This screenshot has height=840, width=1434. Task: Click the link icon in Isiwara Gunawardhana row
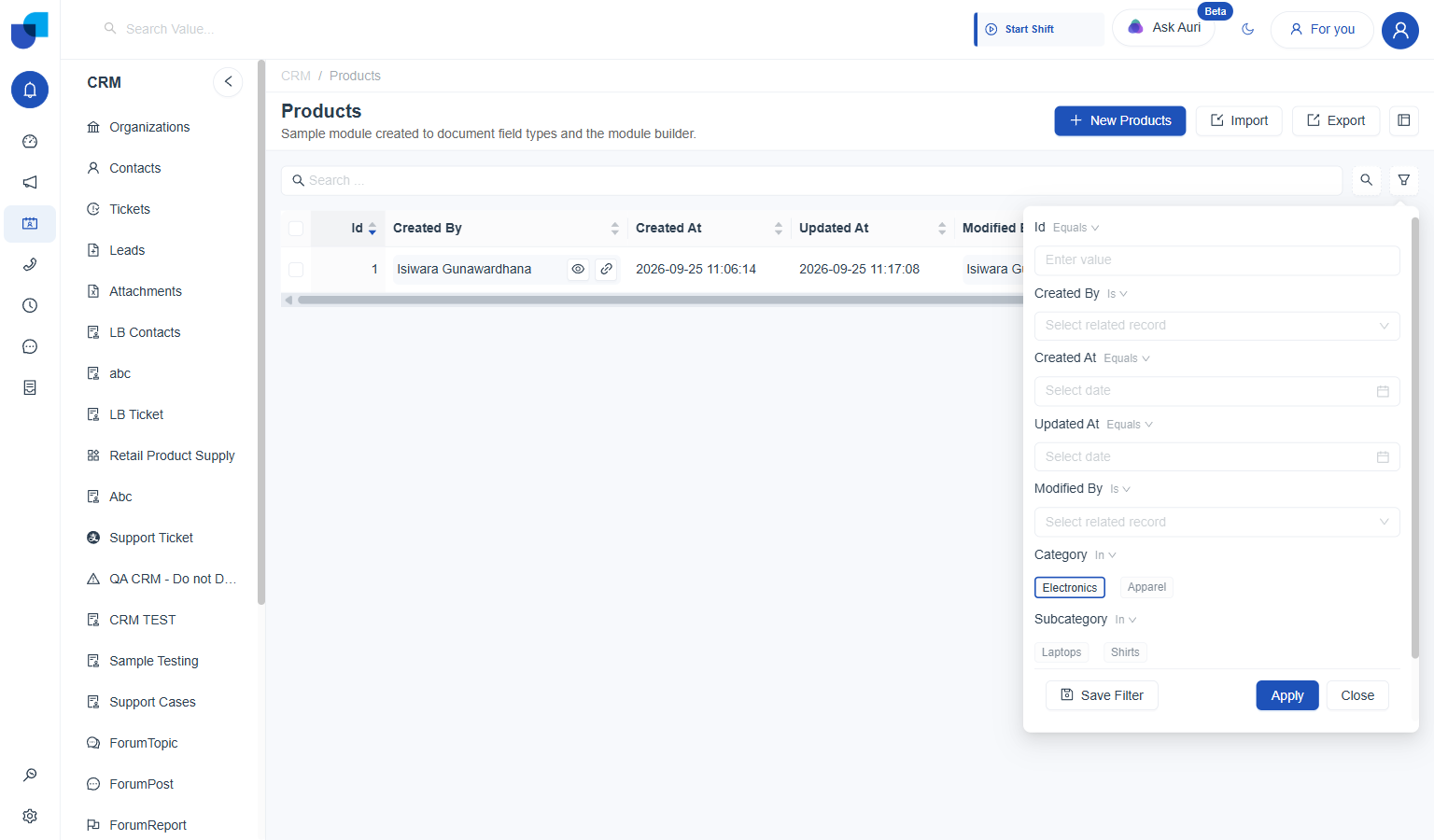(x=607, y=269)
